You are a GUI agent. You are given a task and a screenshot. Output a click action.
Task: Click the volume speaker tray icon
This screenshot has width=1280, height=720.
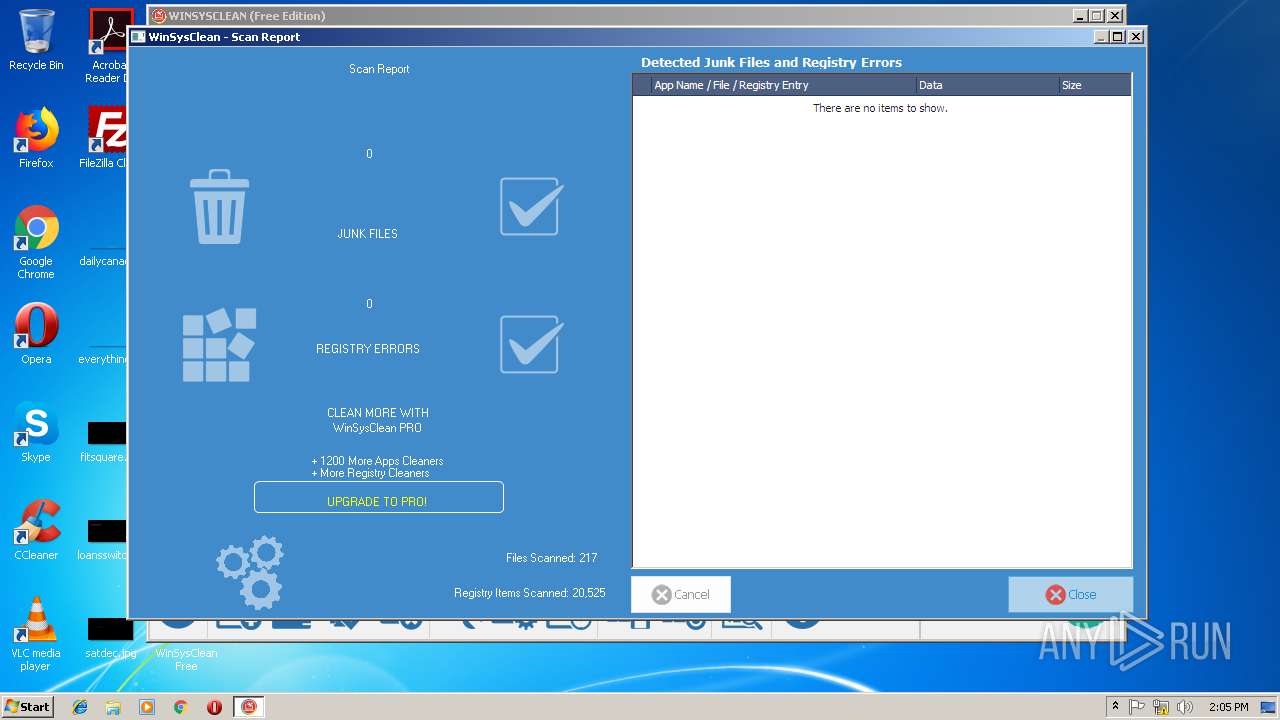pos(1185,707)
